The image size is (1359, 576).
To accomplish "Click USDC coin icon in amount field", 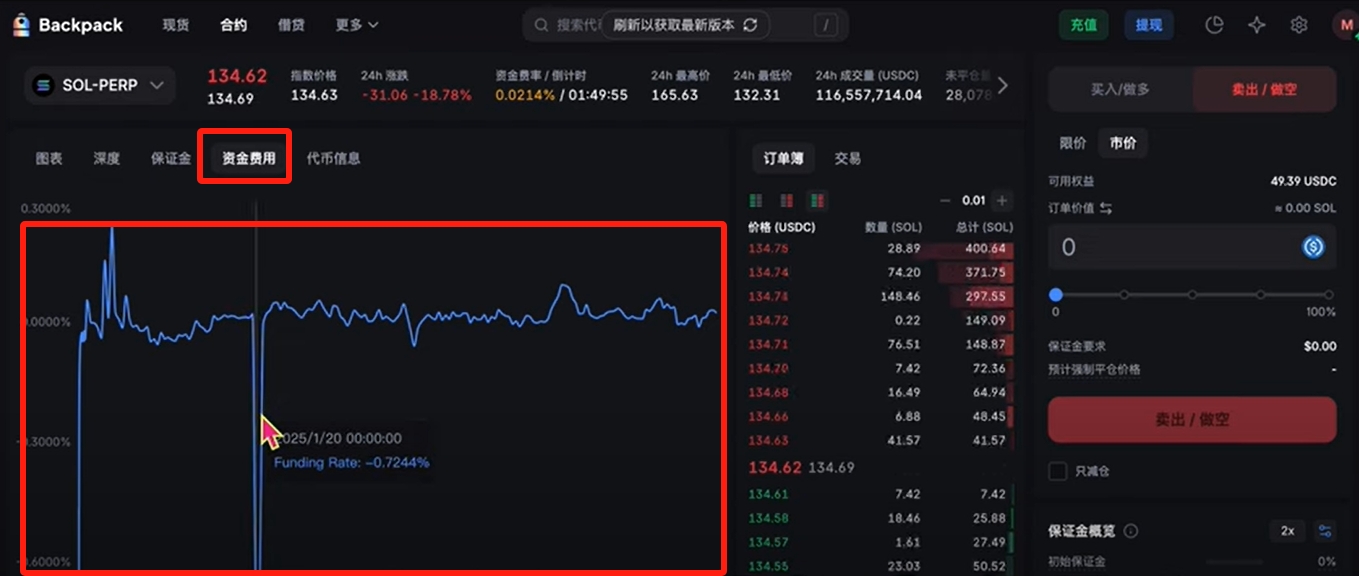I will (x=1313, y=247).
